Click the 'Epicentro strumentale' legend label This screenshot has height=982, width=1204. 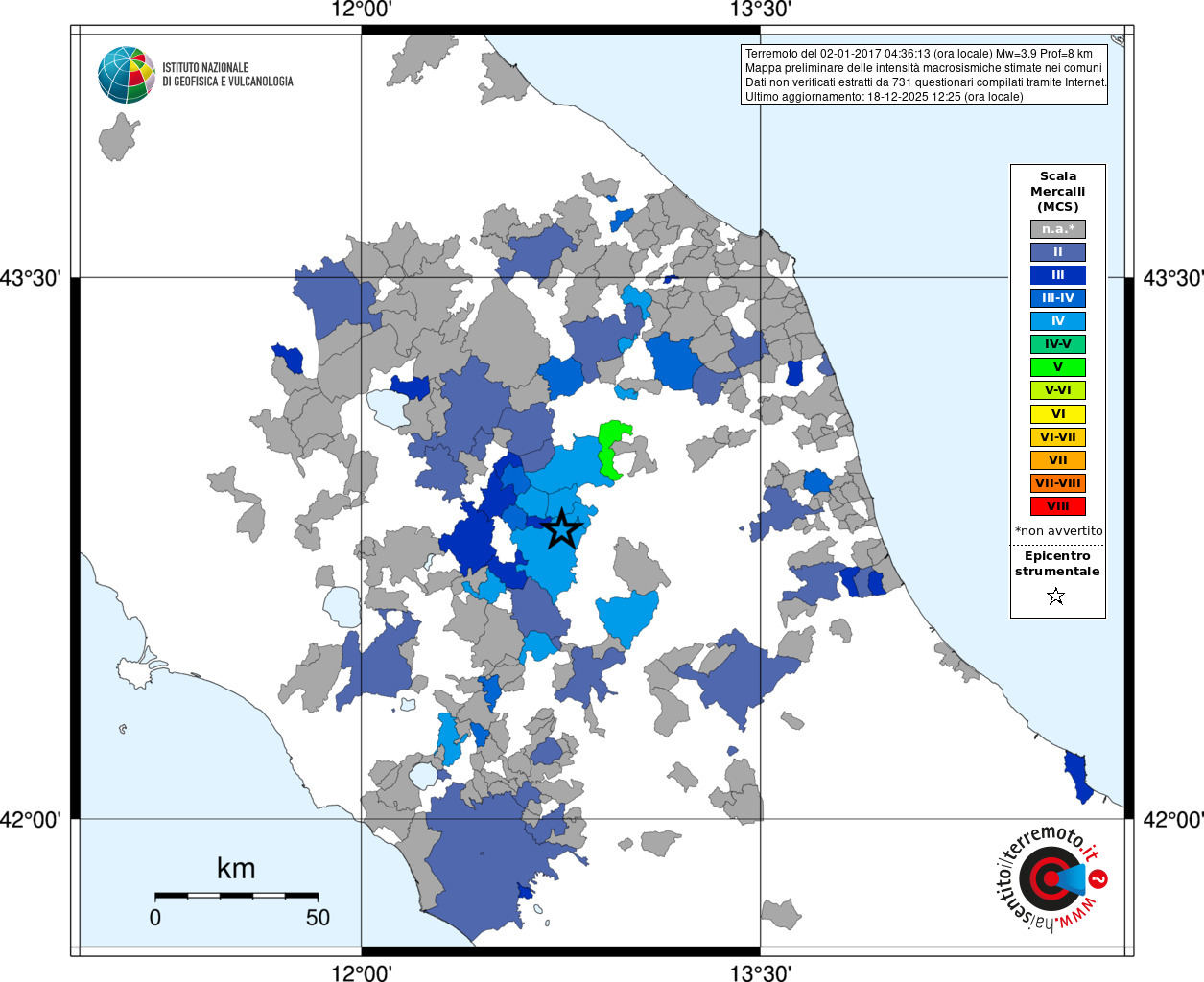pyautogui.click(x=1057, y=563)
